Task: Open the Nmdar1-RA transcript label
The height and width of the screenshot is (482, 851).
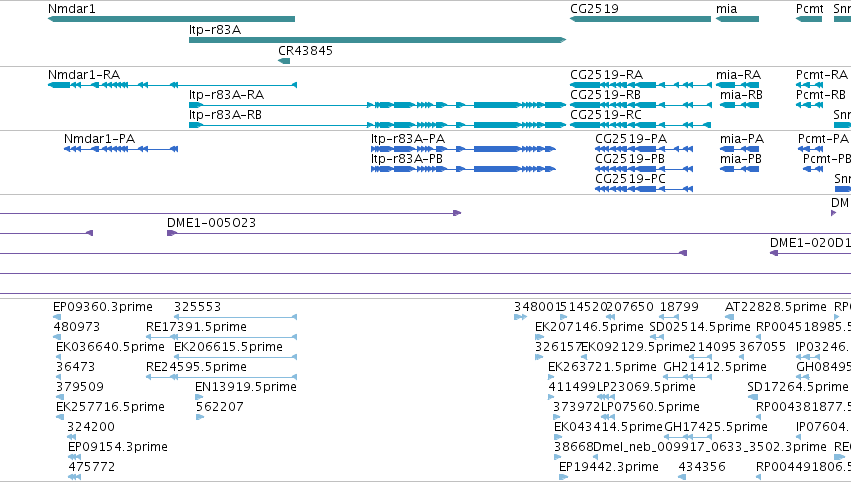Action: tap(84, 74)
